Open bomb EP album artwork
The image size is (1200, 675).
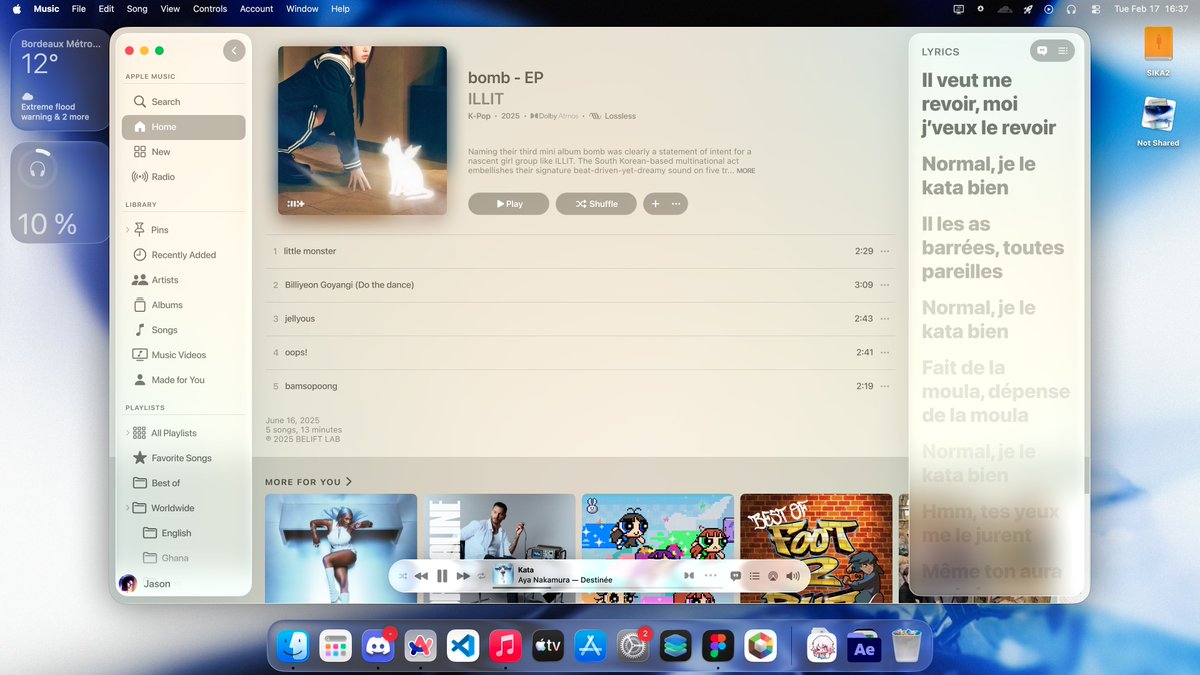[362, 130]
